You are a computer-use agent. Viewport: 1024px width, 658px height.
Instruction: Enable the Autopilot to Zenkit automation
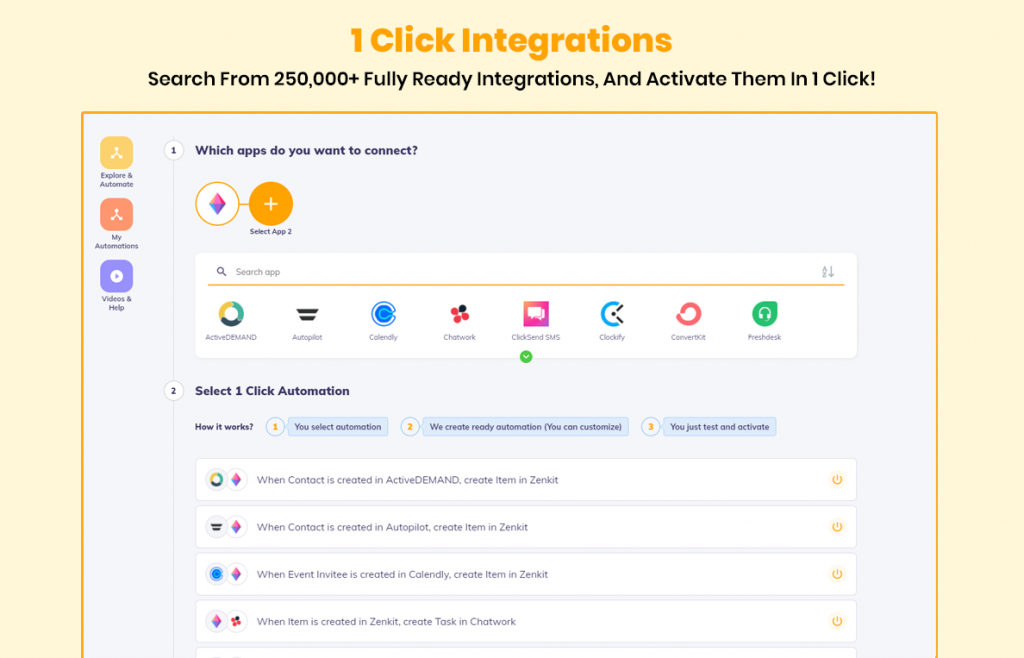pos(837,527)
